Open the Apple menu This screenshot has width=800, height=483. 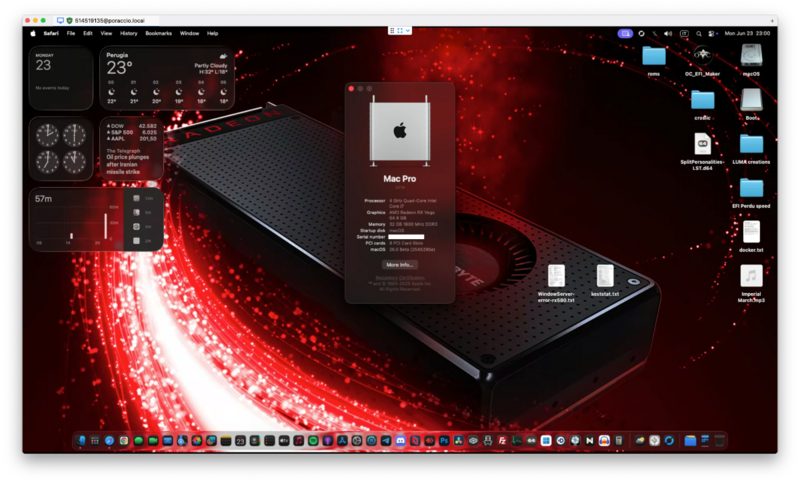pos(33,33)
